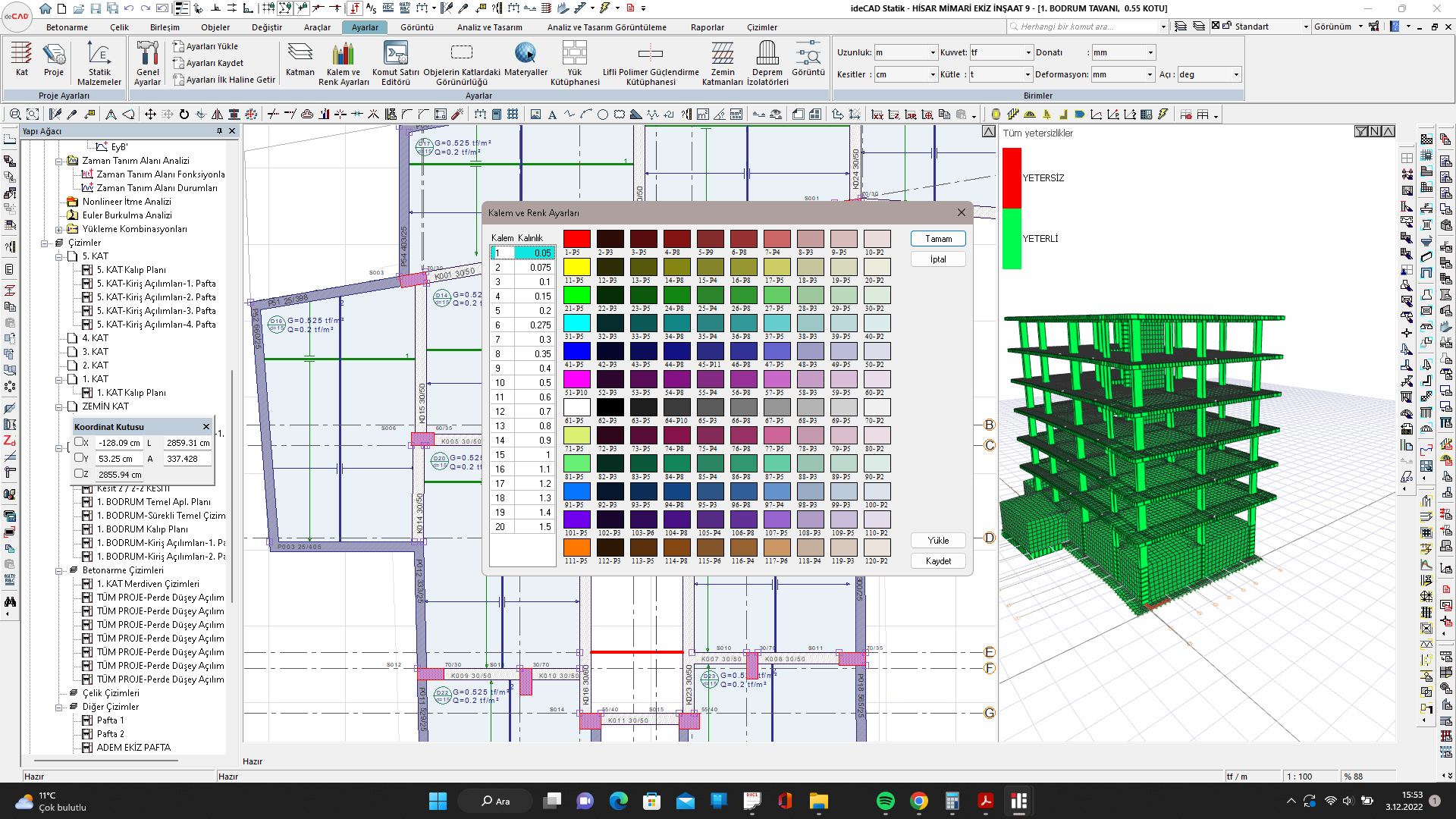Select magenta color swatch 51-P10

click(x=576, y=379)
